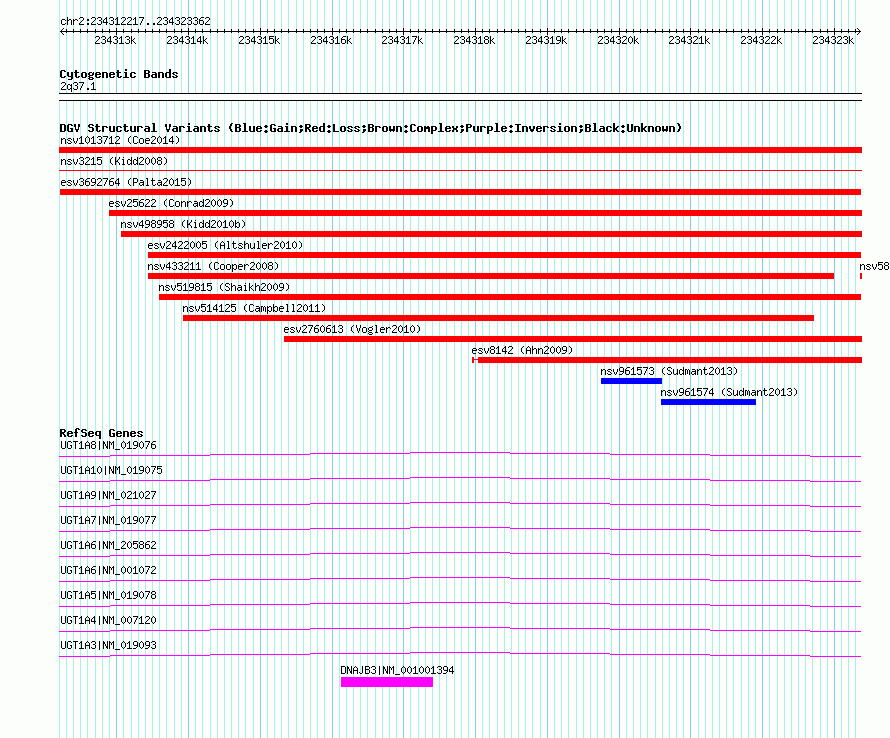Screen dimensions: 890x738
Task: Click the 234318k ruler tick label
Action: pyautogui.click(x=474, y=40)
